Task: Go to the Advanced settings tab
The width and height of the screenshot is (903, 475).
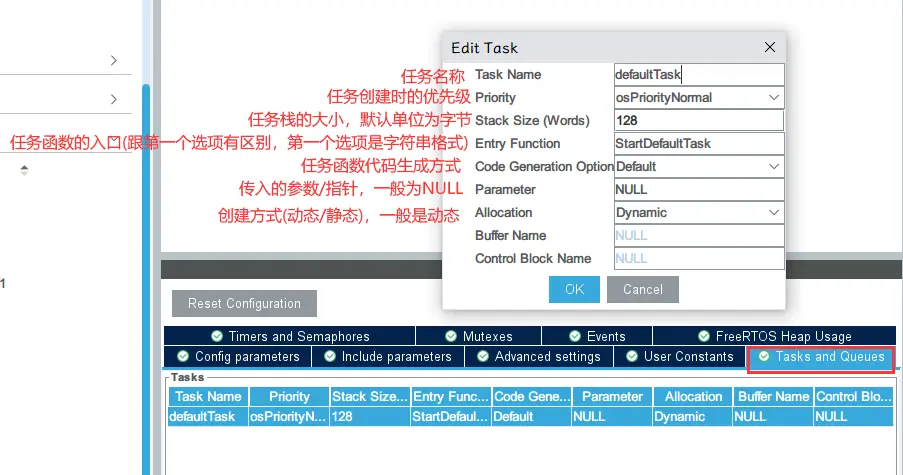Action: 538,356
